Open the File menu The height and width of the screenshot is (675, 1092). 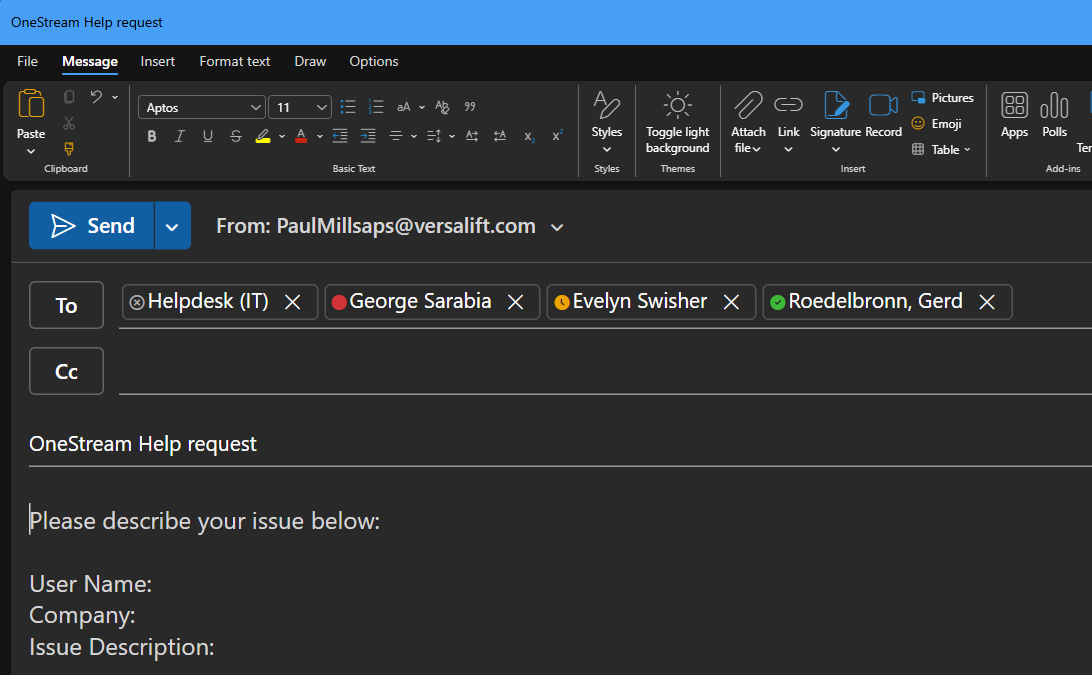coord(27,61)
